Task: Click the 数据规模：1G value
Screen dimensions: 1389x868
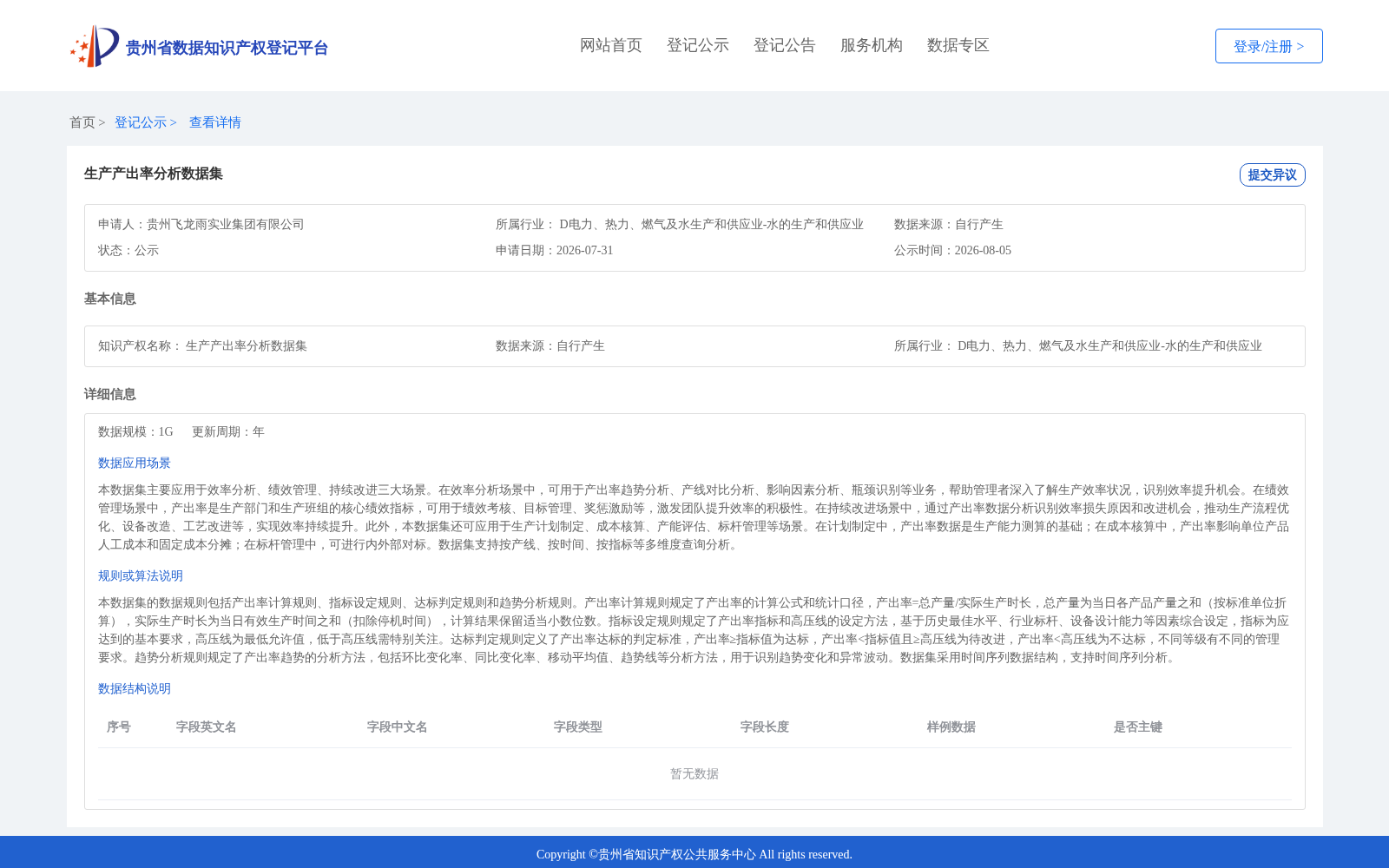Action: (135, 431)
